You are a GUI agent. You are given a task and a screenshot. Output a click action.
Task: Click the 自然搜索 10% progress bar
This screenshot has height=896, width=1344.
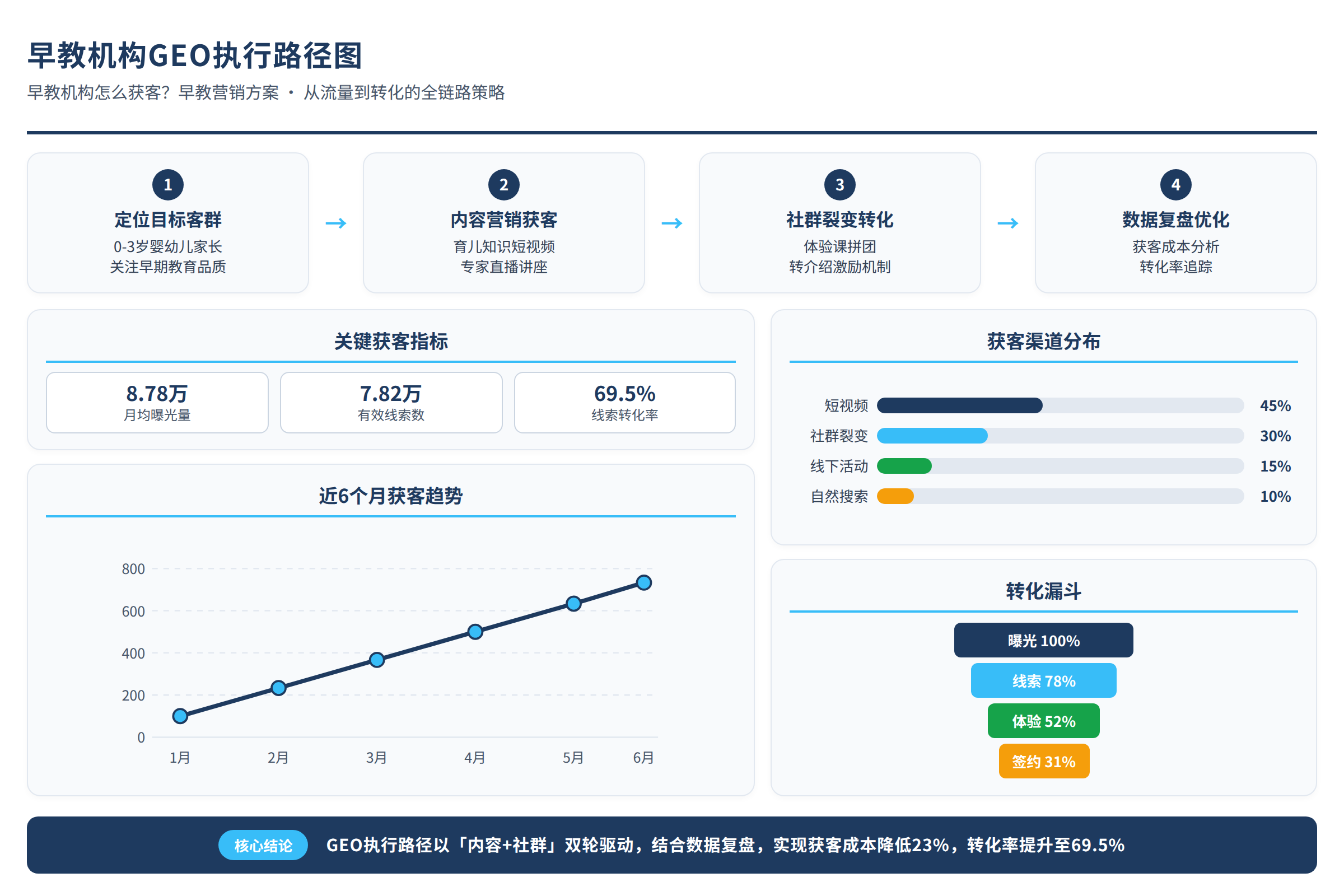point(1061,496)
